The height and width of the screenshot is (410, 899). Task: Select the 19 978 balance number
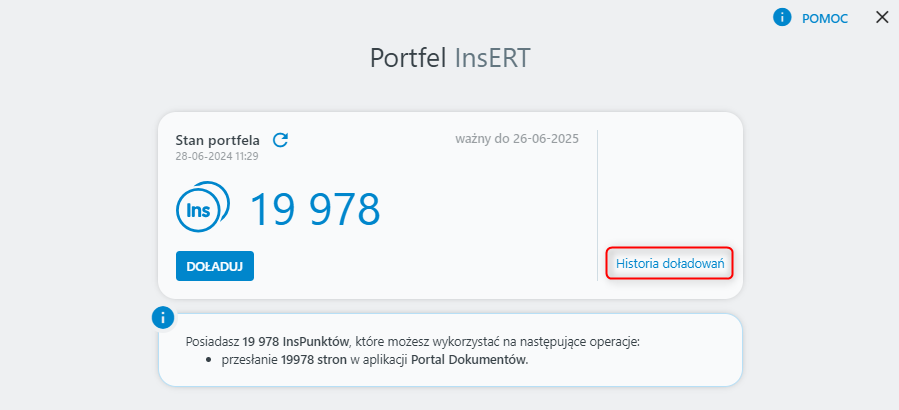pos(315,209)
